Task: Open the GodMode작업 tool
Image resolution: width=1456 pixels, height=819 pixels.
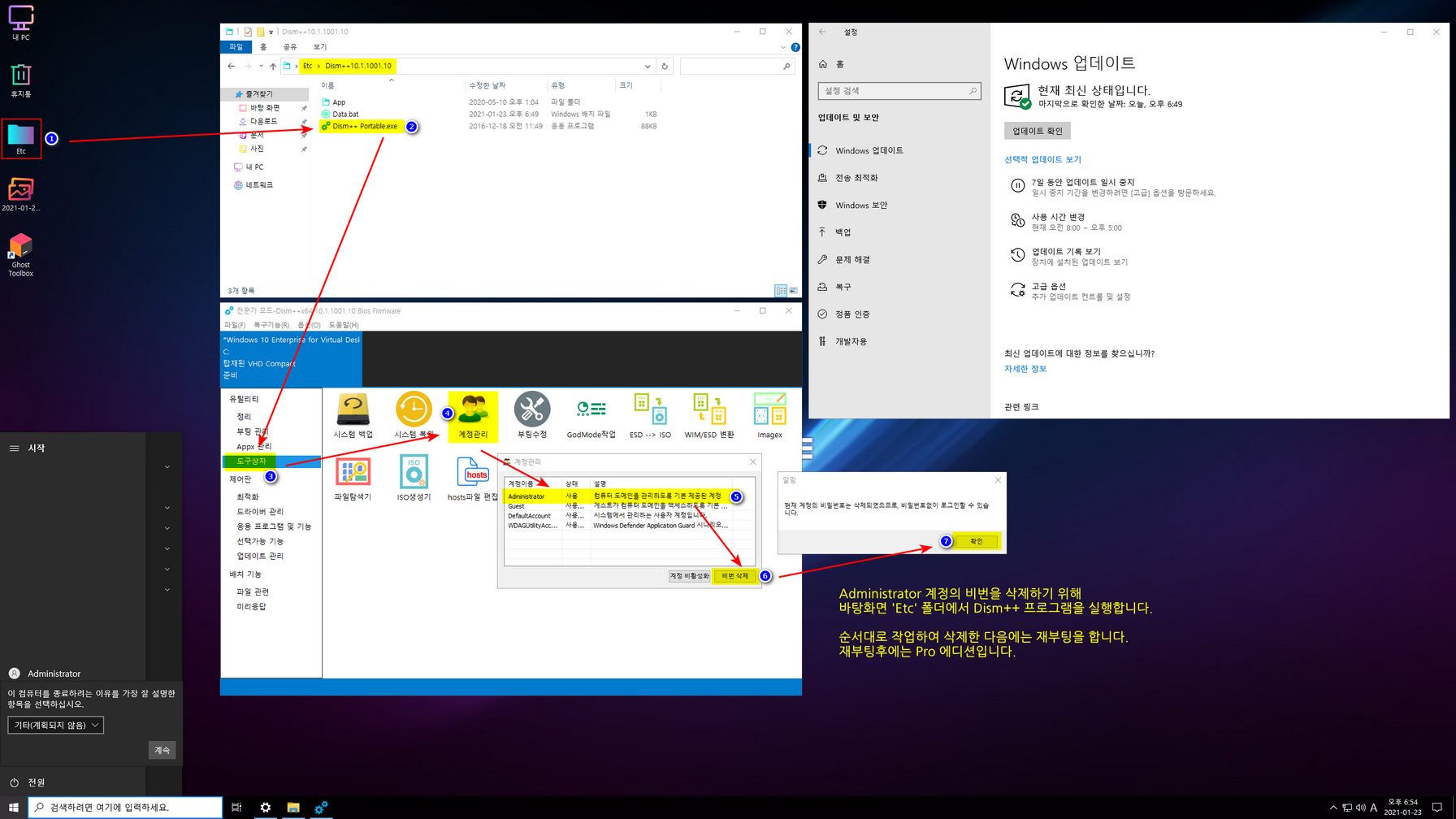Action: click(x=591, y=416)
